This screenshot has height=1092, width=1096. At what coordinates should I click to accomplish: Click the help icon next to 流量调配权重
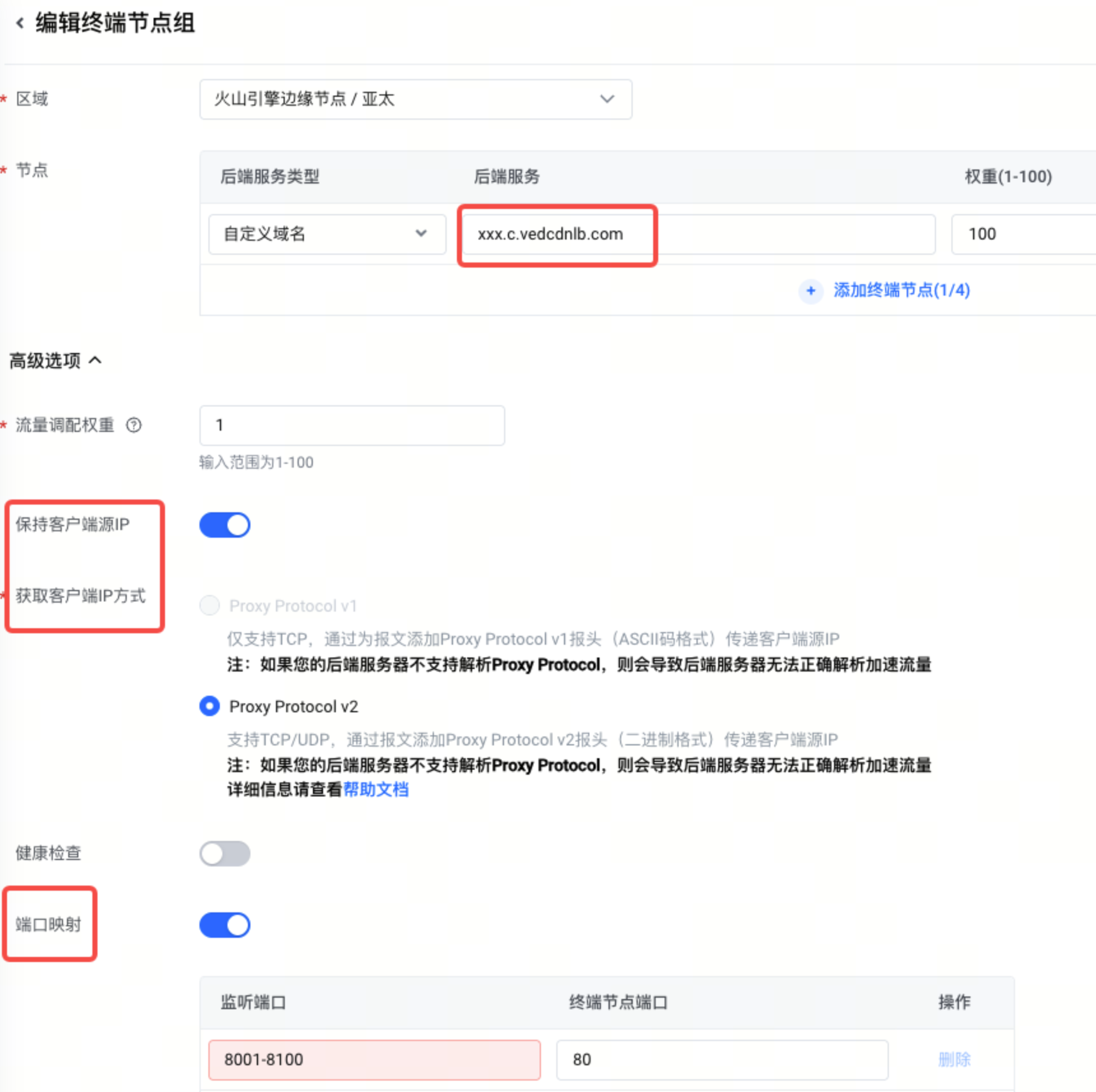134,425
